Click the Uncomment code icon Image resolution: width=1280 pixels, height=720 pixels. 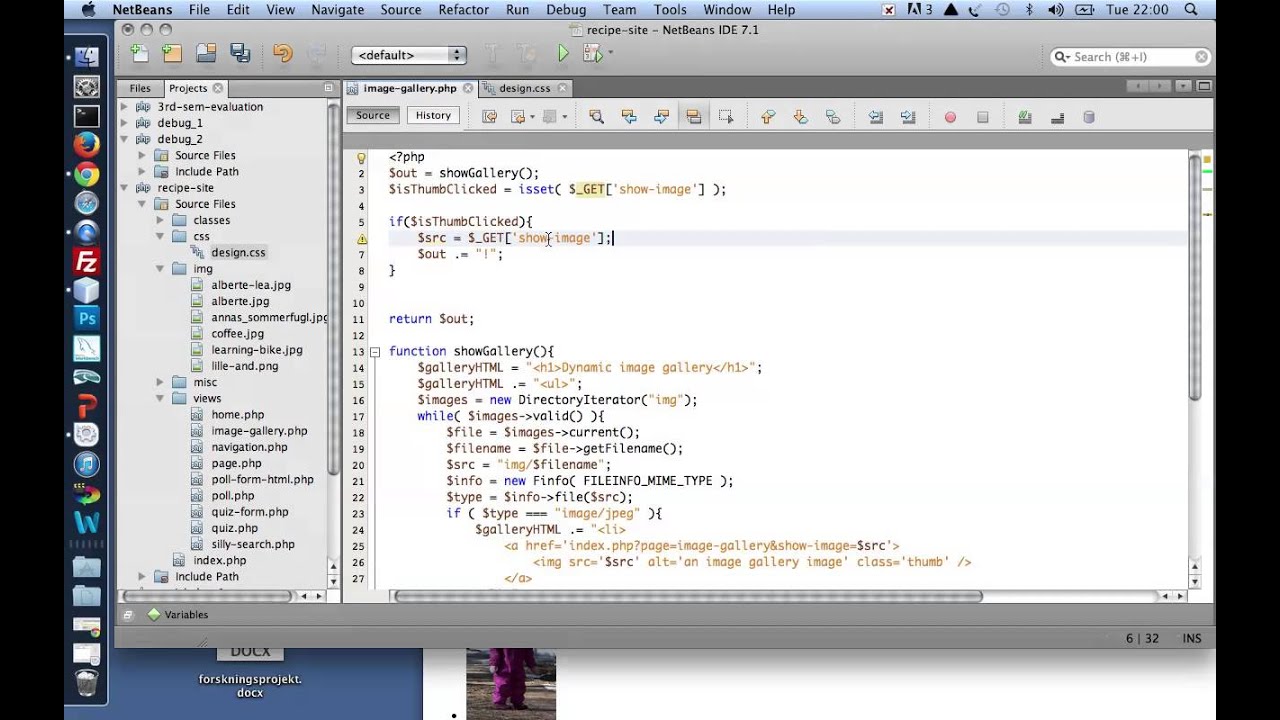tap(1057, 117)
